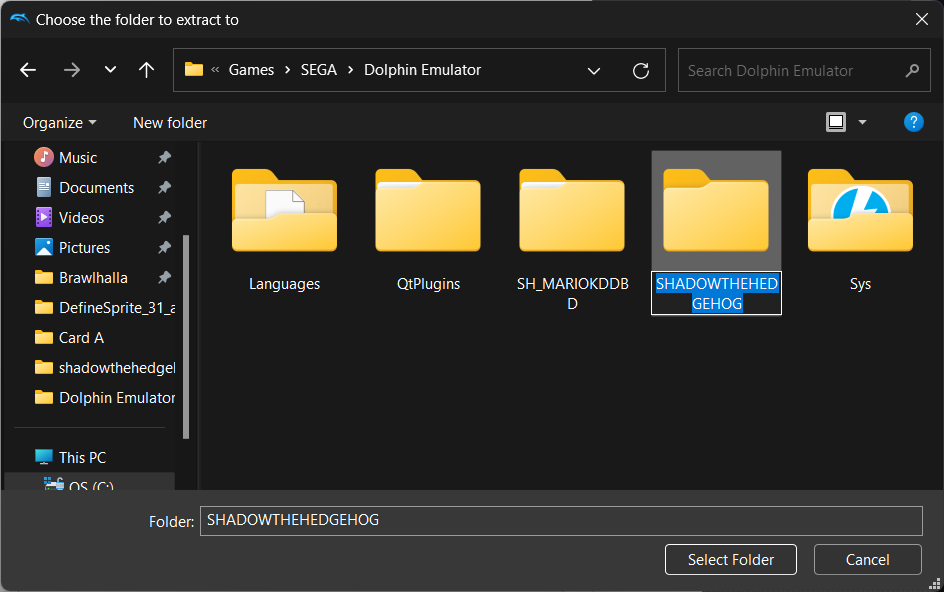Click the pin icon next to Music
Viewport: 944px width, 592px height.
point(164,158)
